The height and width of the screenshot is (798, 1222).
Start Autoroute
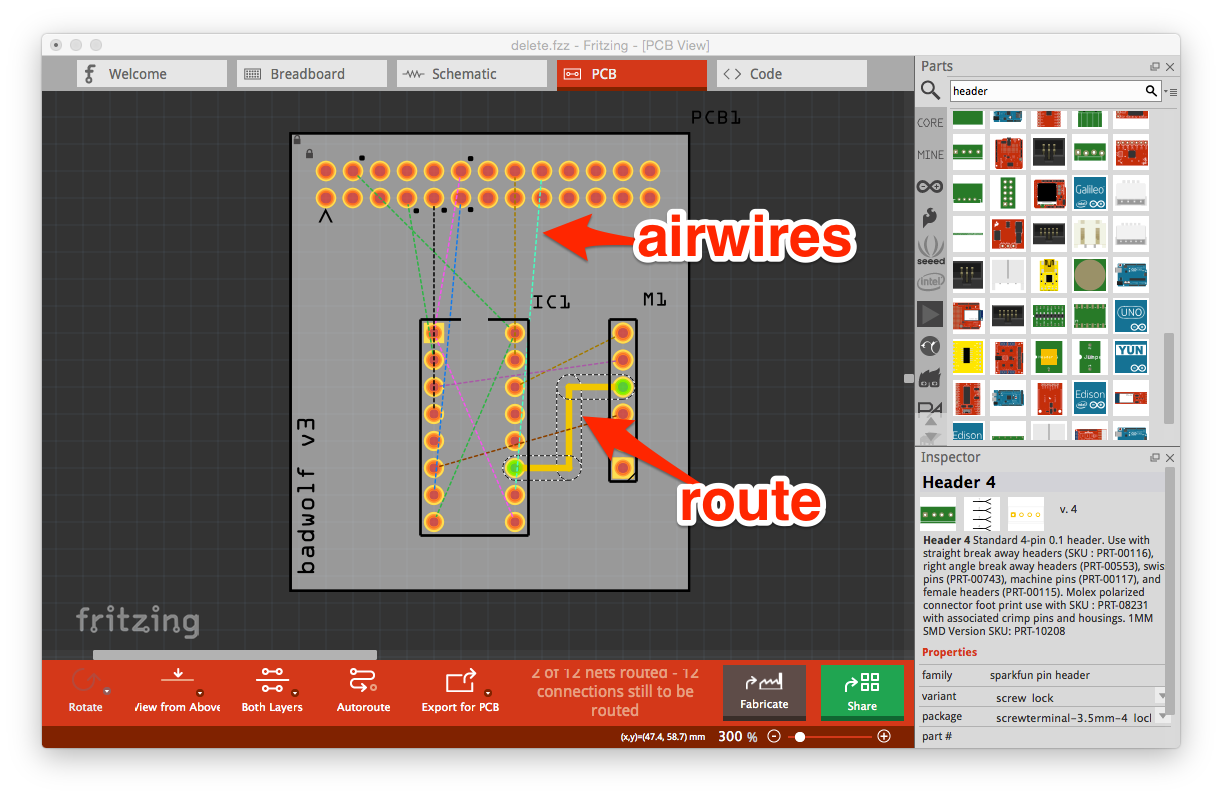(x=363, y=689)
